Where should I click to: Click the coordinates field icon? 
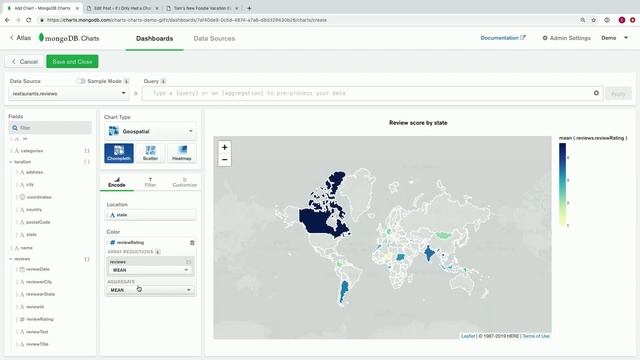[x=22, y=197]
